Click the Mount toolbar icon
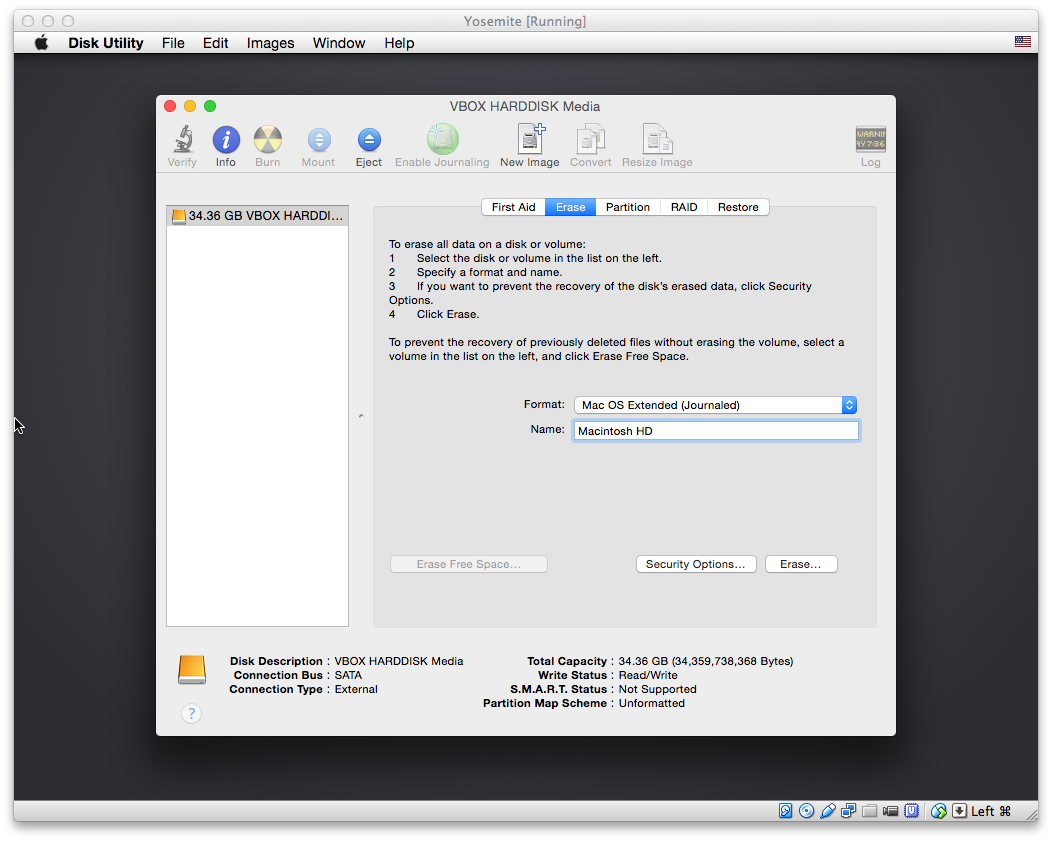The width and height of the screenshot is (1052, 841). 318,140
